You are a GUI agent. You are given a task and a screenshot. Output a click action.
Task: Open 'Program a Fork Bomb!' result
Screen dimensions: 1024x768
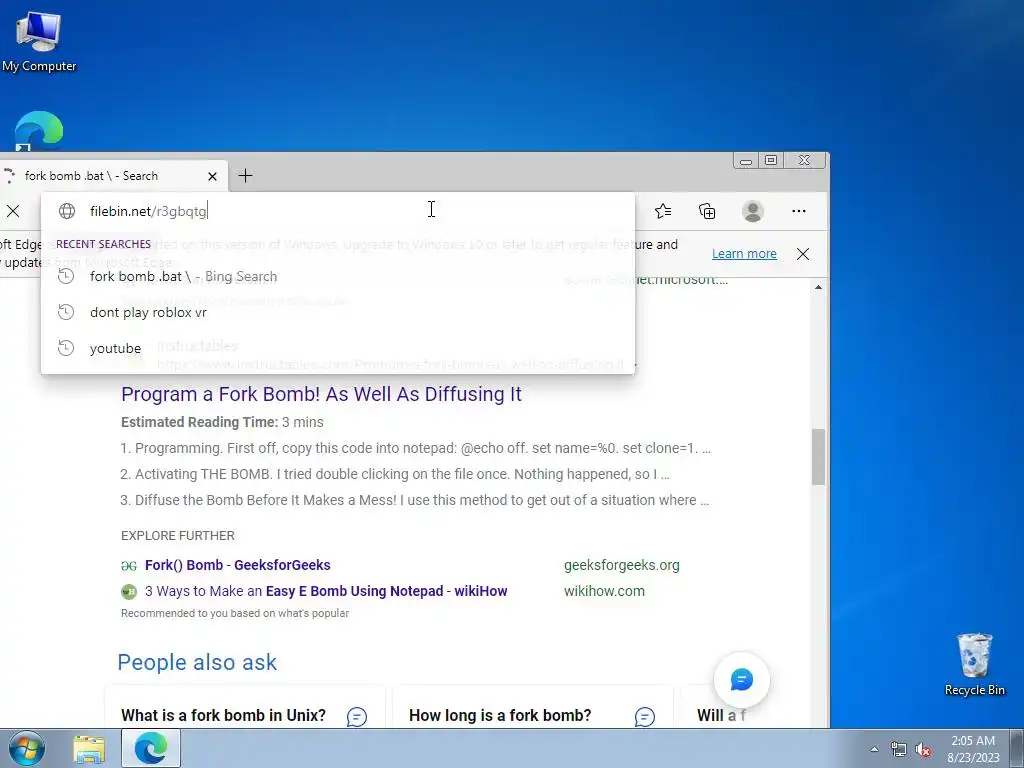point(321,394)
